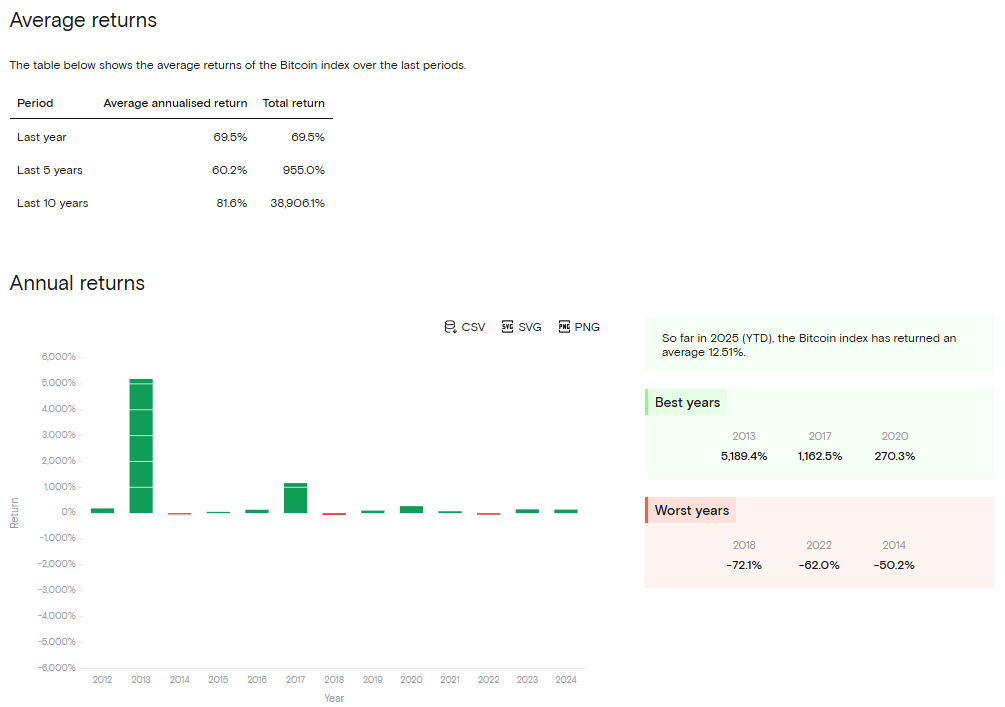This screenshot has width=1005, height=707.
Task: Click the Worst years heading
Action: pos(691,511)
